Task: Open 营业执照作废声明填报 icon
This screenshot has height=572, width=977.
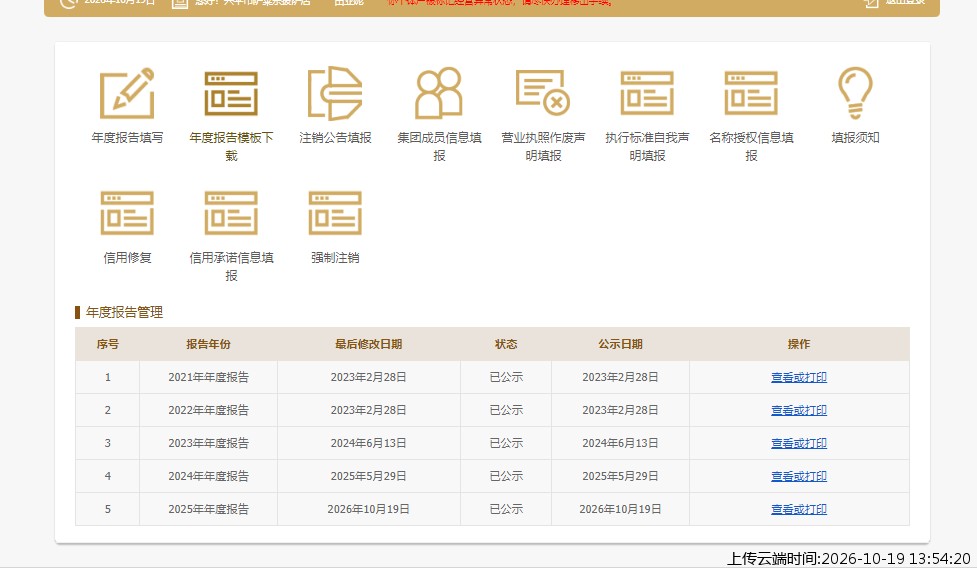Action: tap(543, 93)
